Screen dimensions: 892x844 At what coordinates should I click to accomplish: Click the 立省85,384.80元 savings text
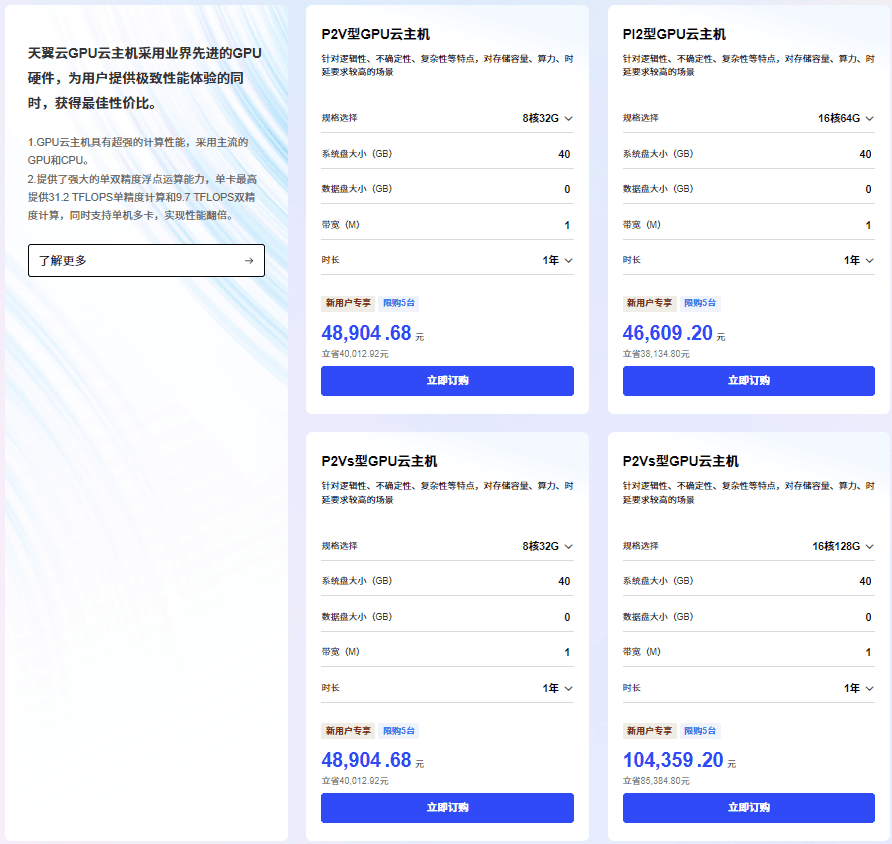(656, 781)
